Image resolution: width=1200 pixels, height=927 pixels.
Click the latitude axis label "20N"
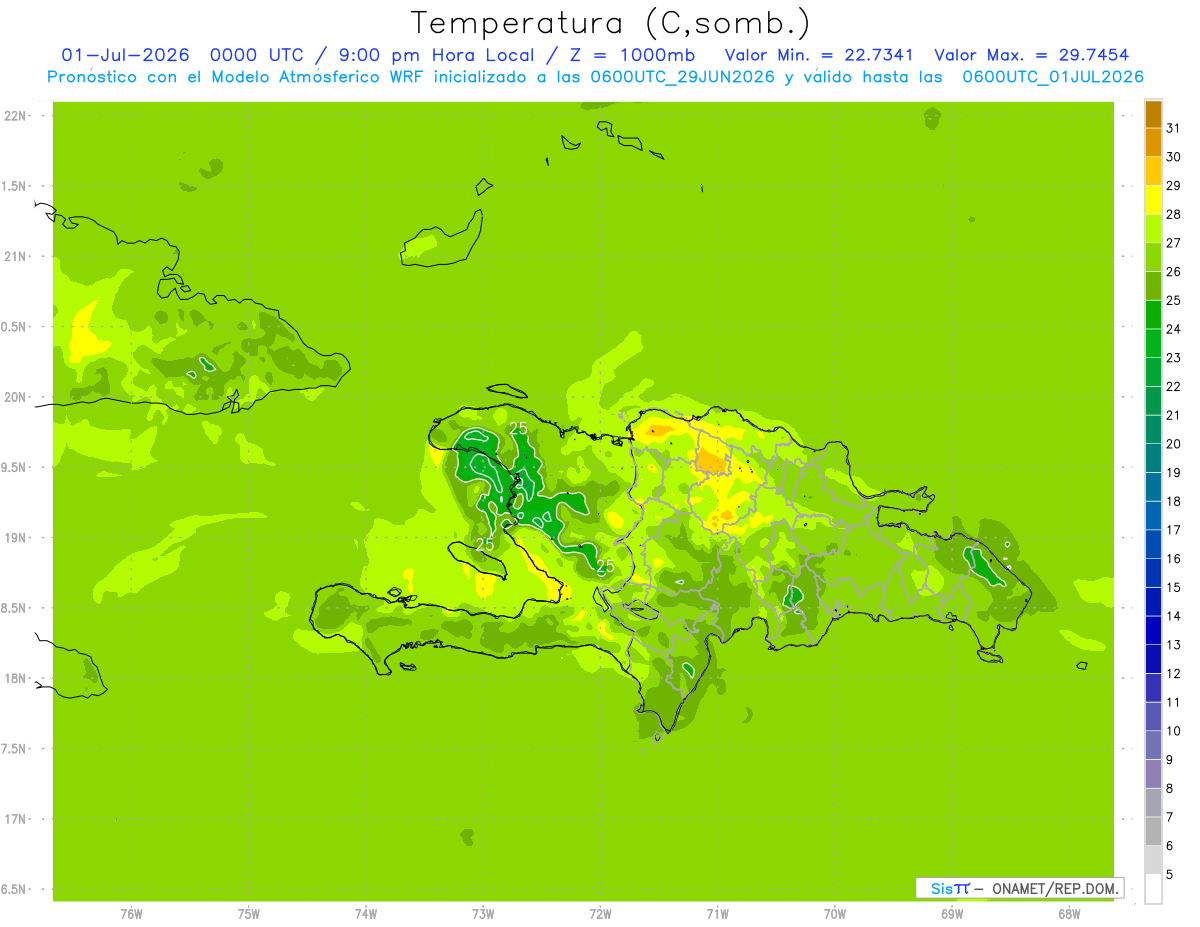(16, 397)
